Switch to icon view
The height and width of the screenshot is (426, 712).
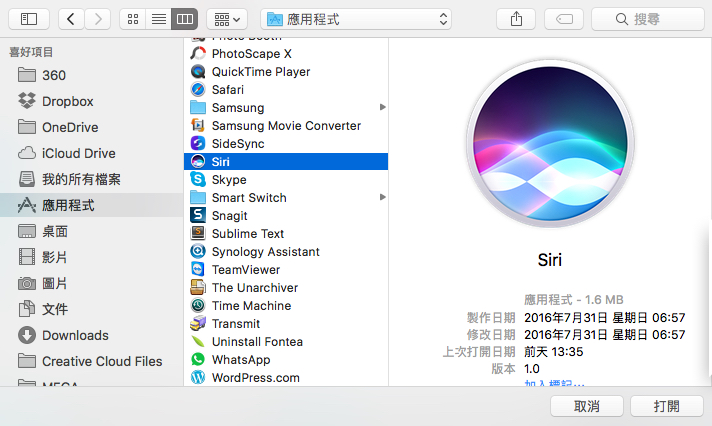point(133,19)
